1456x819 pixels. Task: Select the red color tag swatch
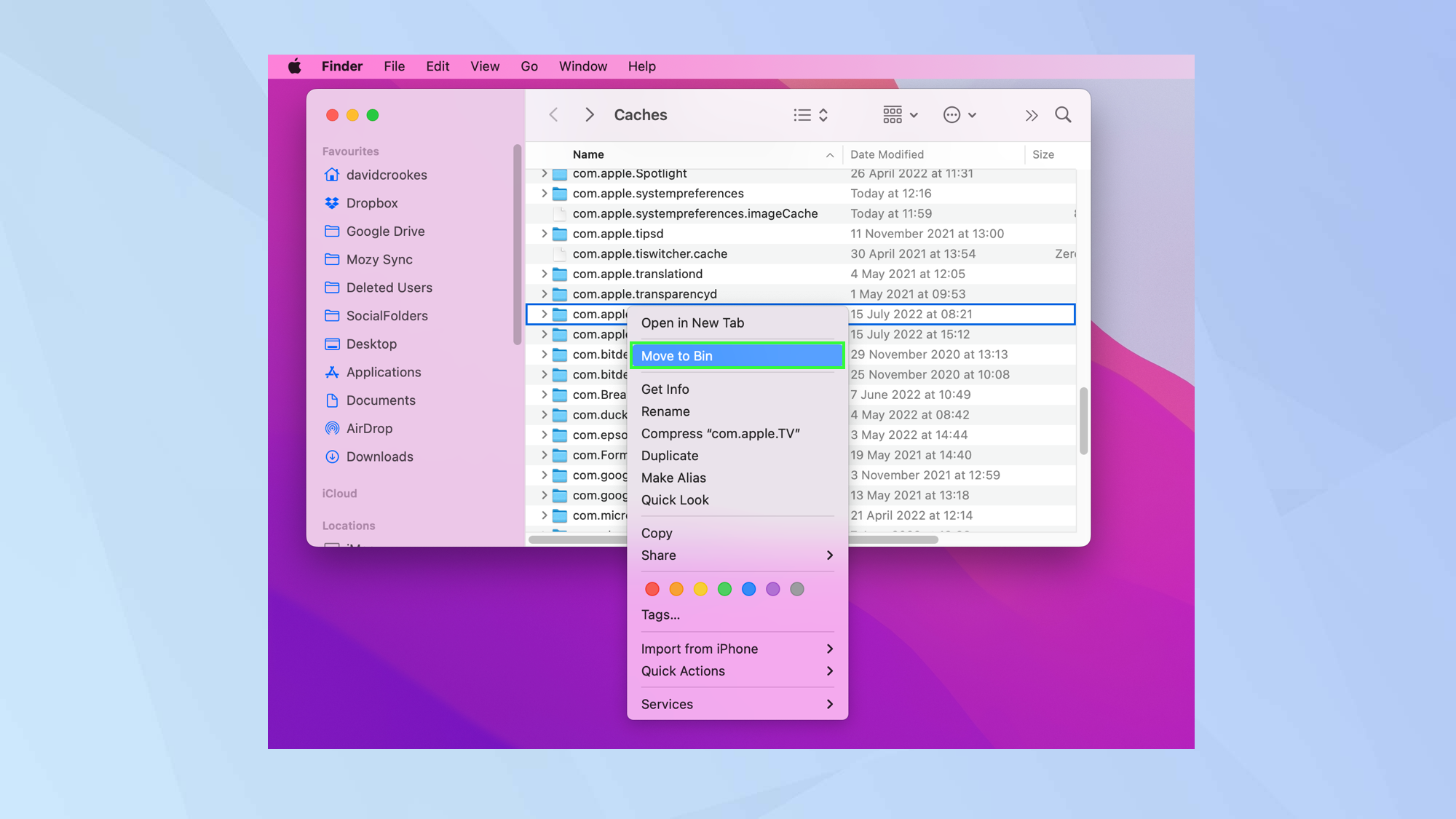(x=651, y=589)
